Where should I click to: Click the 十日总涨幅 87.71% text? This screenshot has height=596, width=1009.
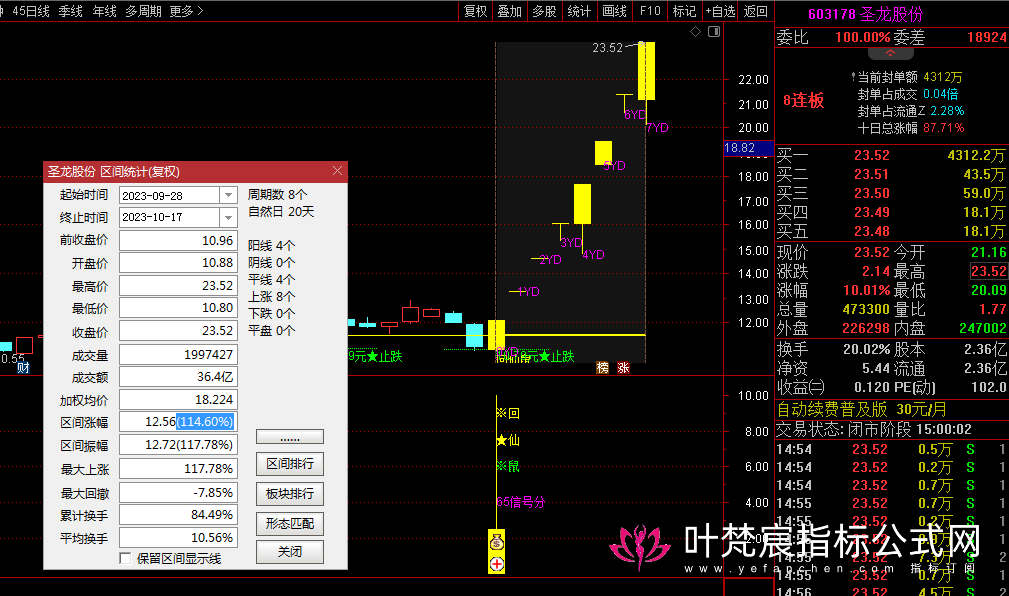point(911,128)
